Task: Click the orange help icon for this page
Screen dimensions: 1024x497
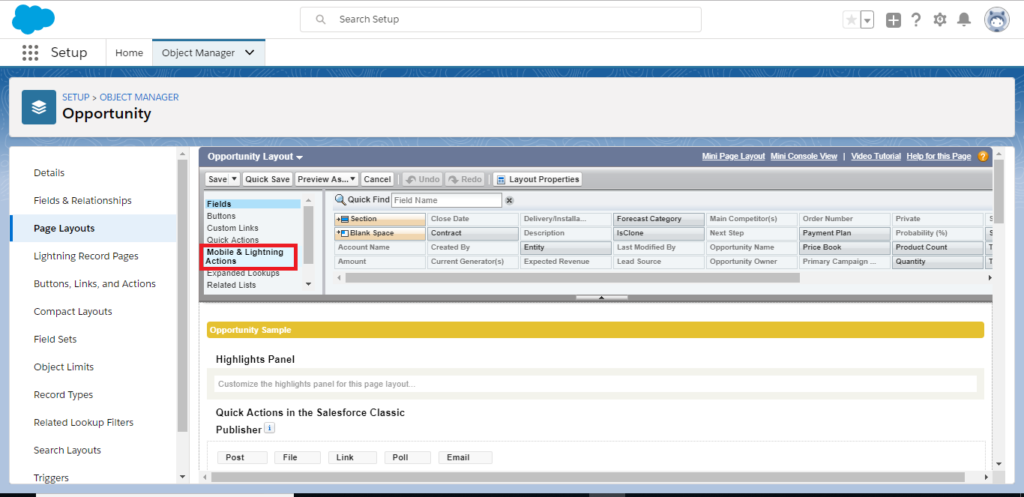Action: [x=982, y=157]
